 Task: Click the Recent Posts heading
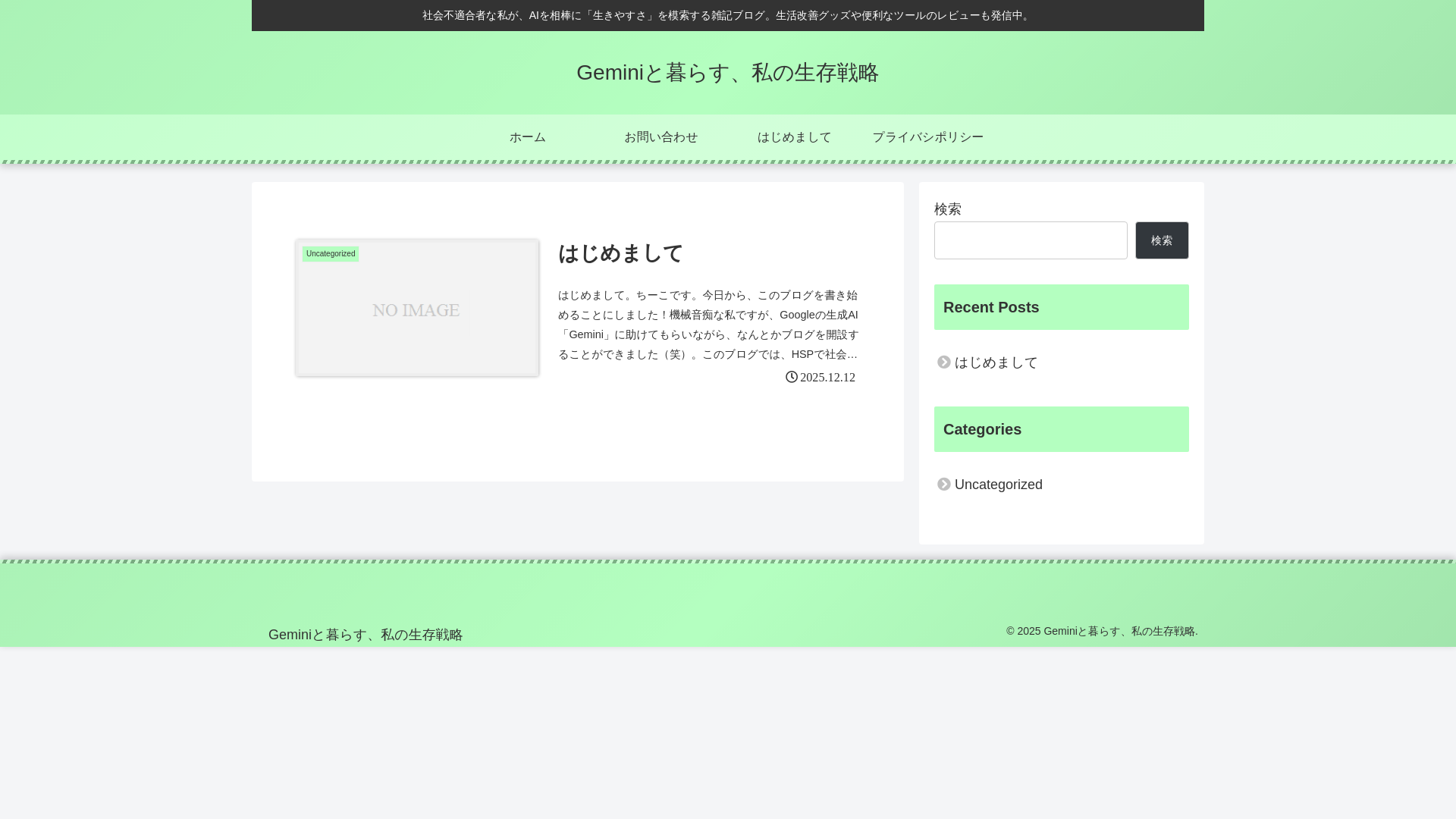point(1062,307)
